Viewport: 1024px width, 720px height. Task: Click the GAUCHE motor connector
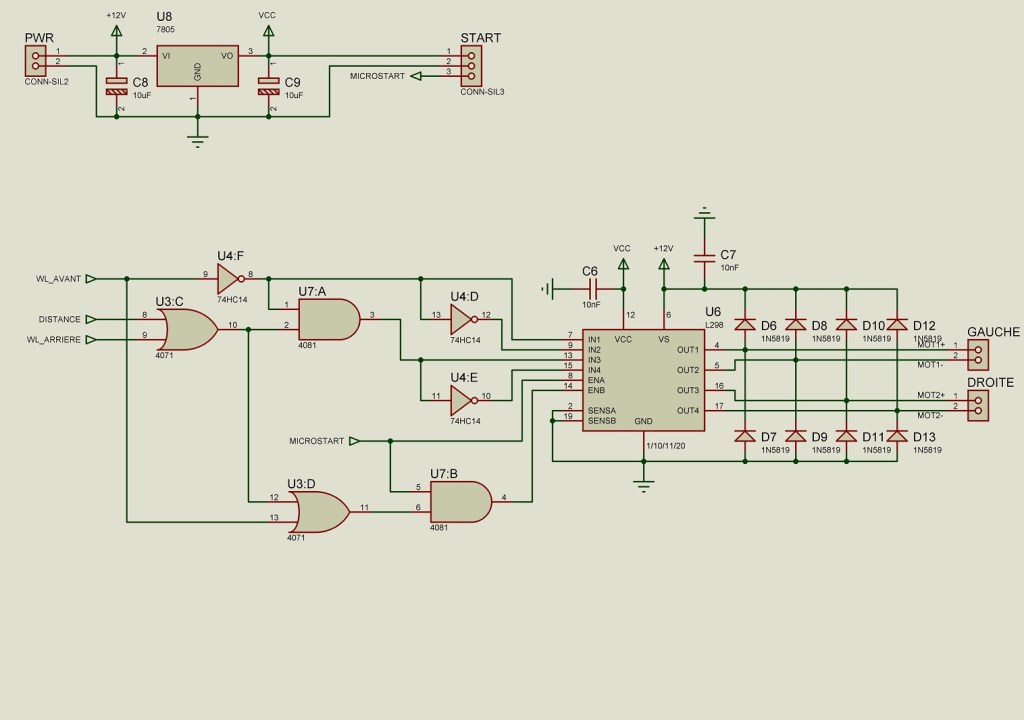pyautogui.click(x=977, y=354)
